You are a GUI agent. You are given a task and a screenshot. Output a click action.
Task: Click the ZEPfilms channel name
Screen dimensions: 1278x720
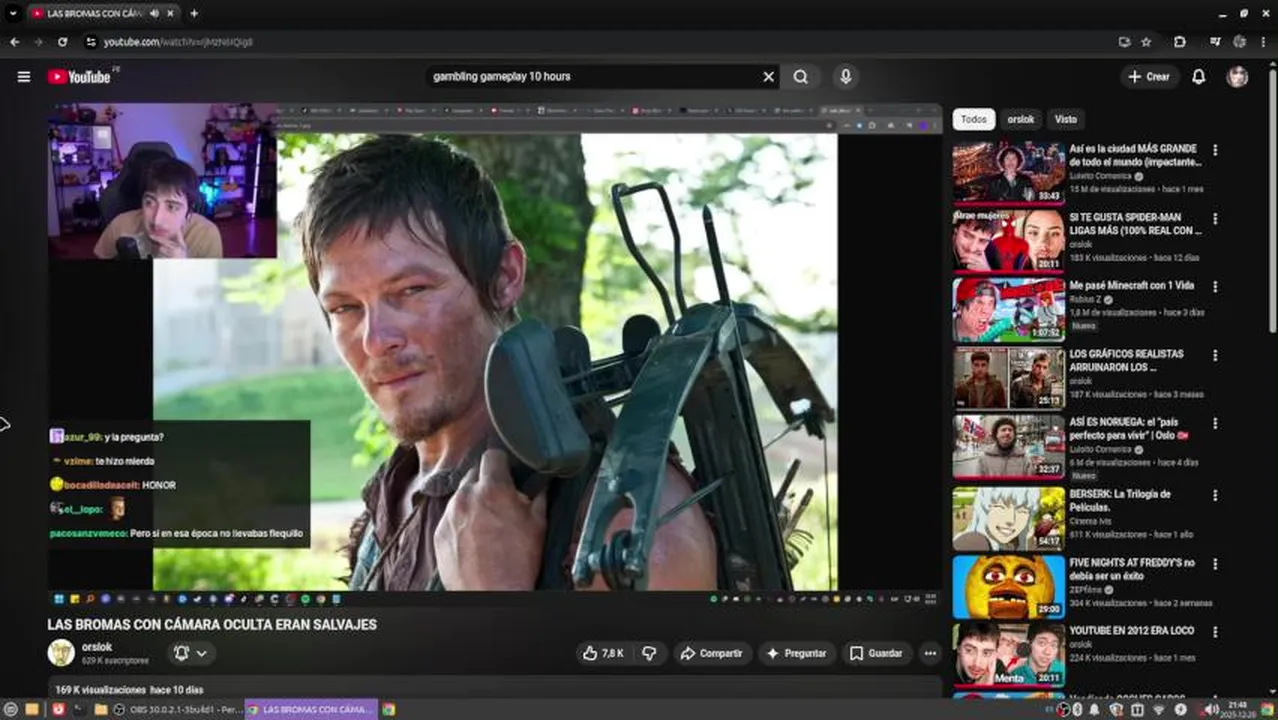click(1088, 591)
